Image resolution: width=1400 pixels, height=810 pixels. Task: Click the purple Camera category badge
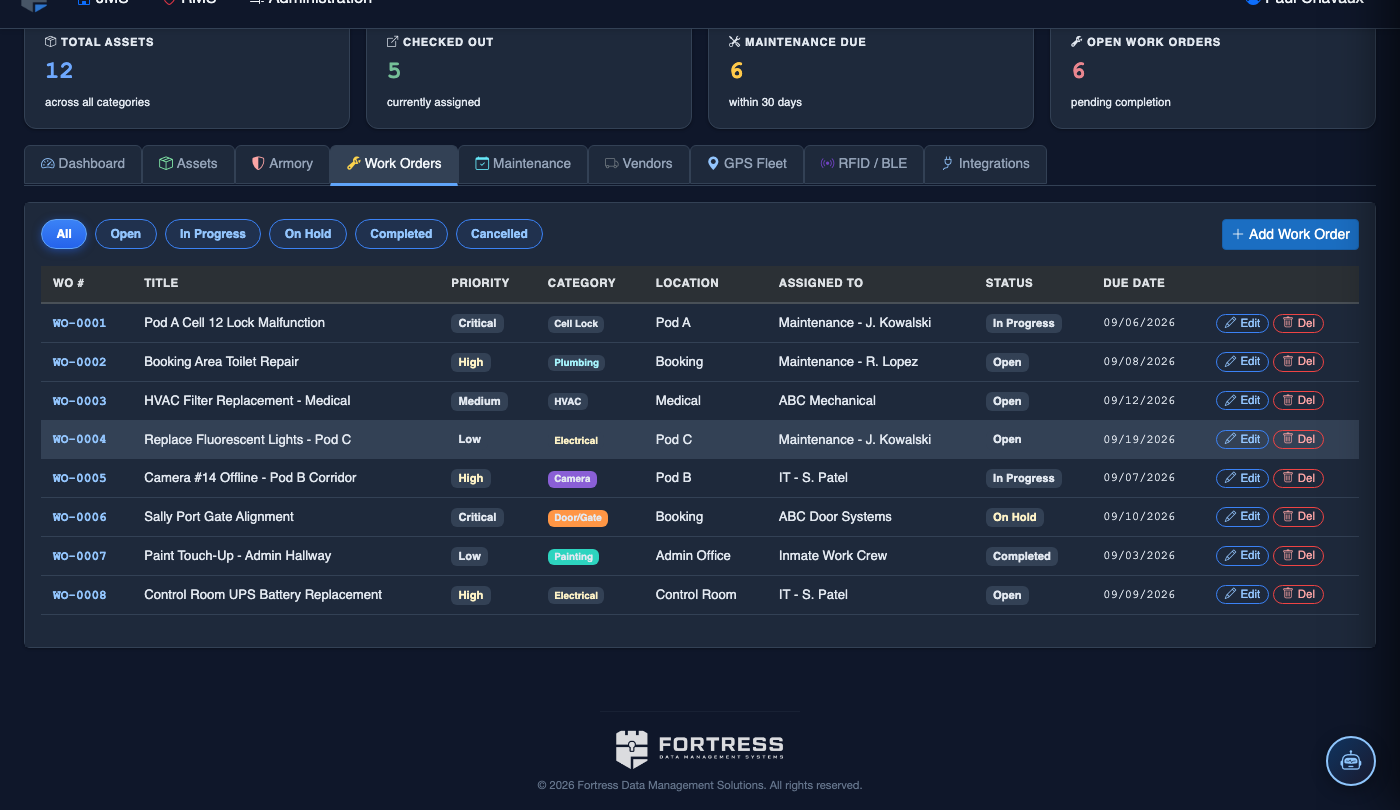point(572,479)
